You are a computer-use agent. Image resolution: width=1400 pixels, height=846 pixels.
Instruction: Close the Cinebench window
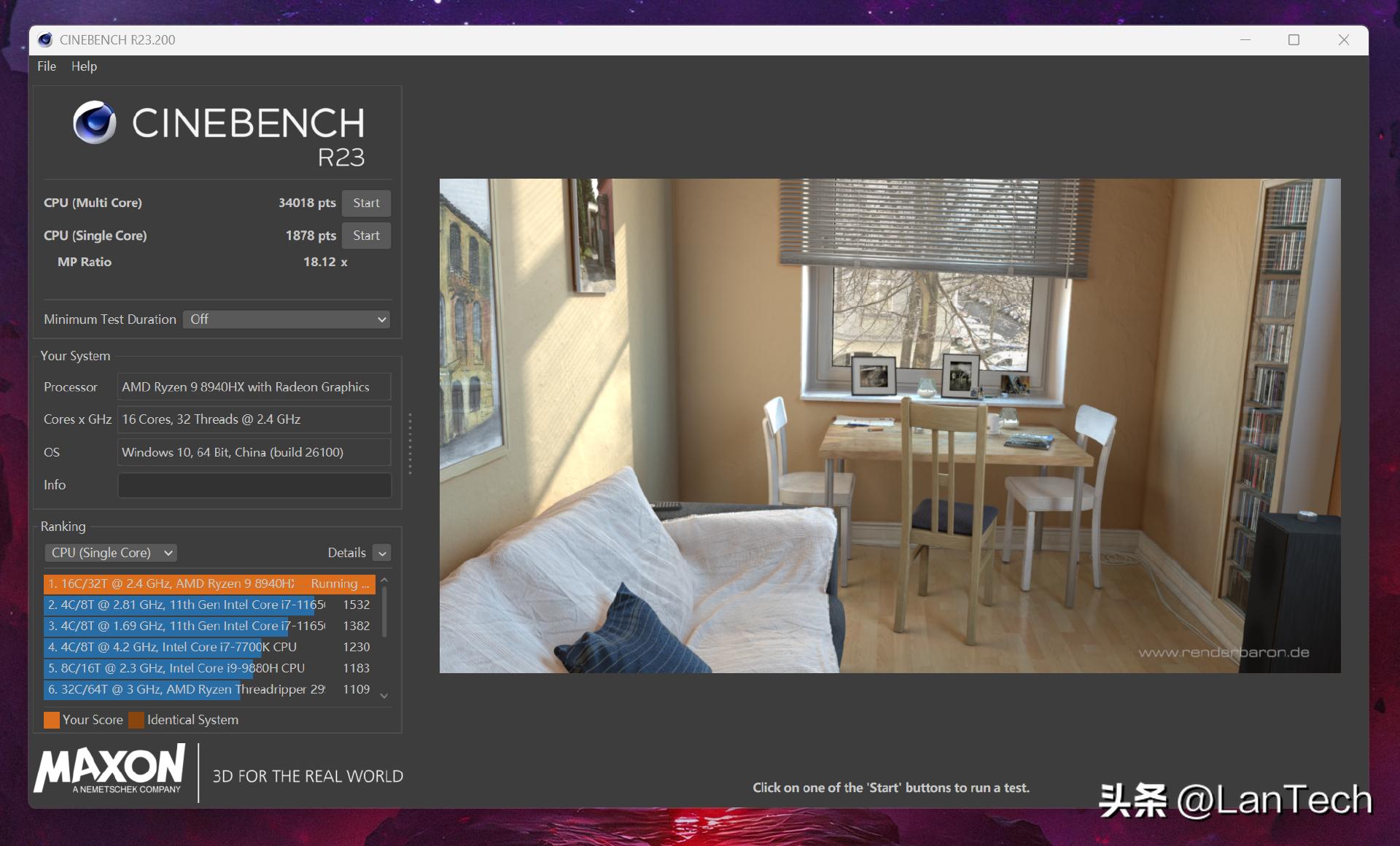coord(1343,40)
